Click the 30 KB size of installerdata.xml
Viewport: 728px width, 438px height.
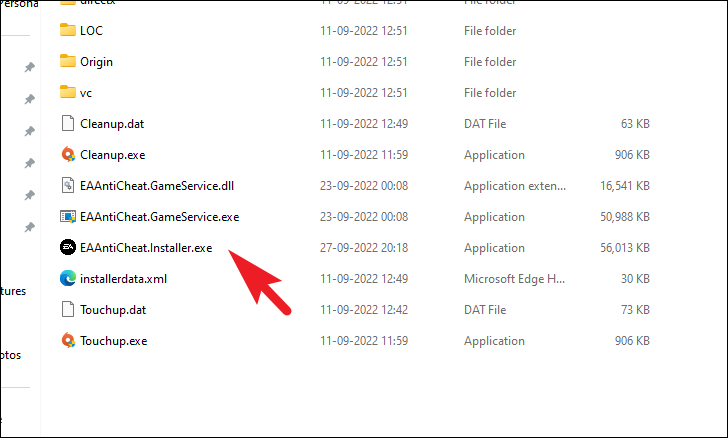pyautogui.click(x=635, y=279)
